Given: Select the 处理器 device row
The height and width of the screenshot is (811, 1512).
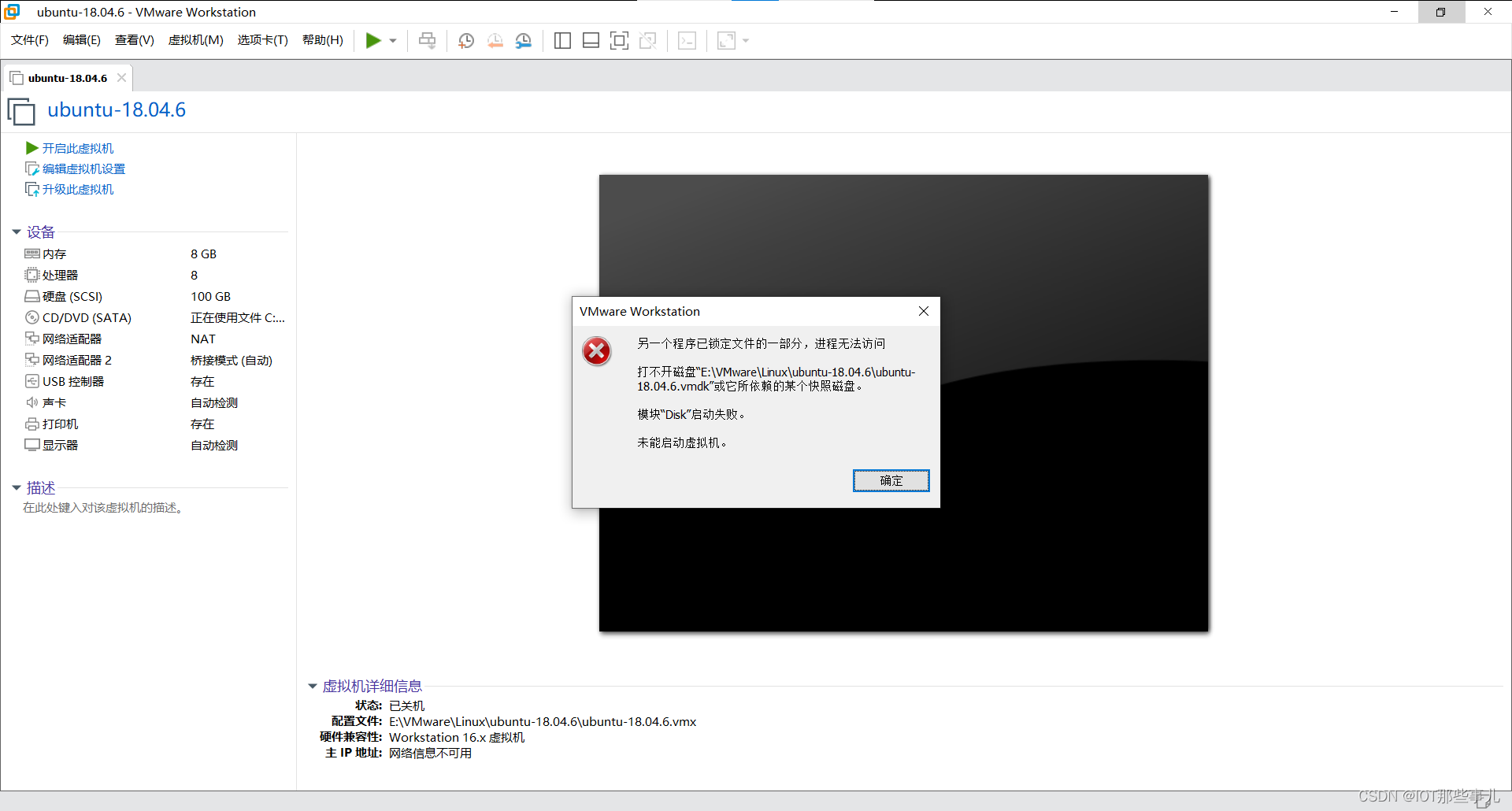Looking at the screenshot, I should click(155, 275).
